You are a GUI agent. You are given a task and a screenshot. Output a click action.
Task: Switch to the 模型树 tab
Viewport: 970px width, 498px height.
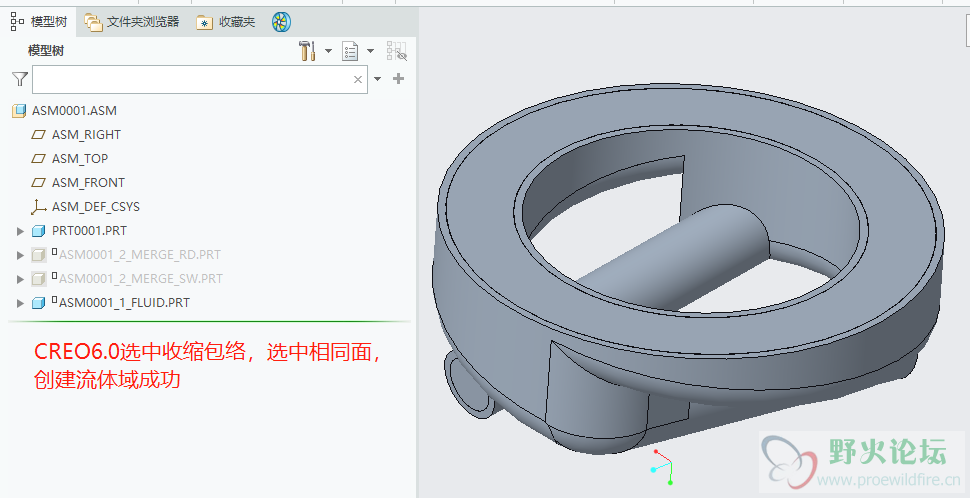pyautogui.click(x=40, y=22)
